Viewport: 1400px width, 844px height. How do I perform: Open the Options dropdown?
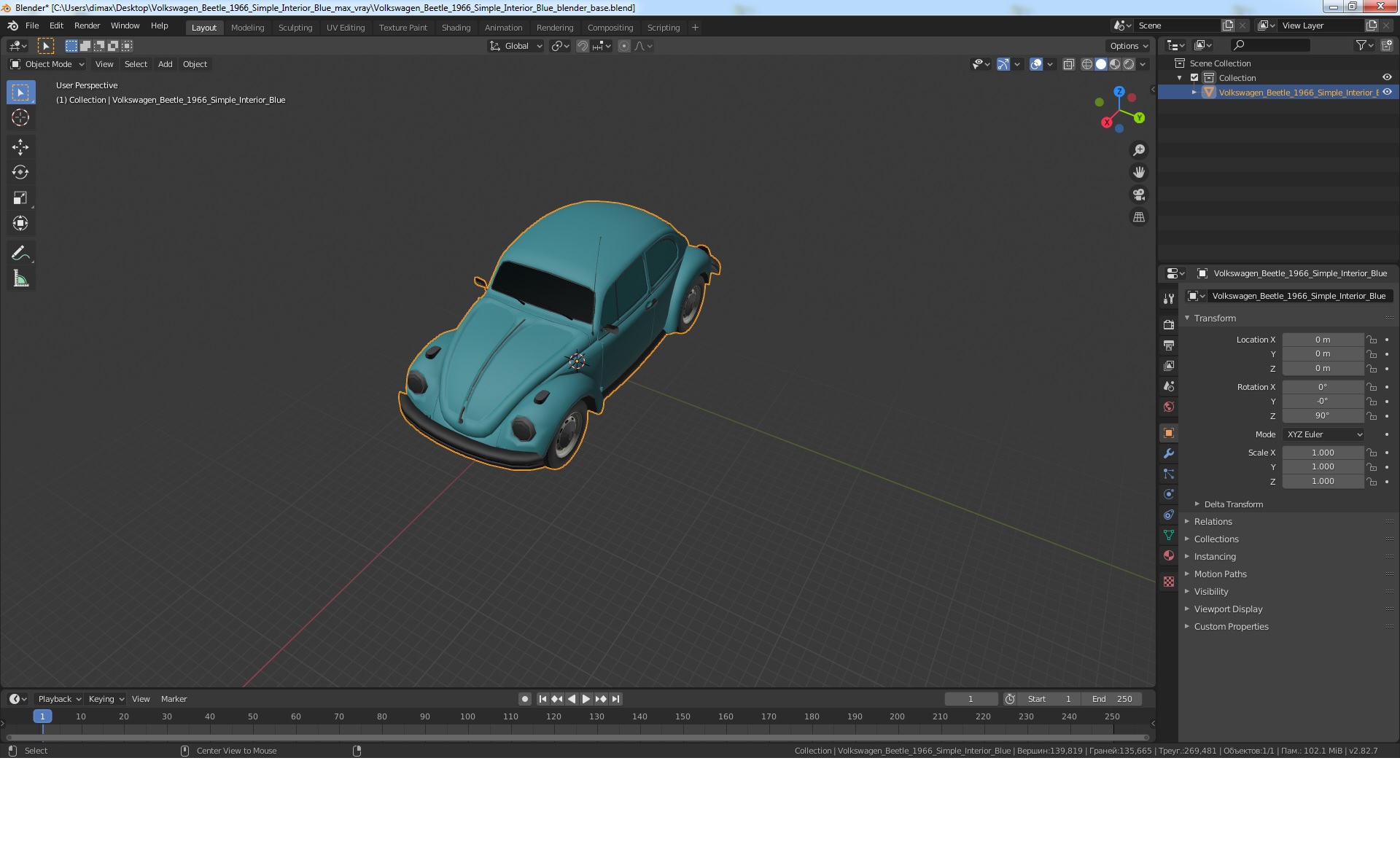(1129, 46)
